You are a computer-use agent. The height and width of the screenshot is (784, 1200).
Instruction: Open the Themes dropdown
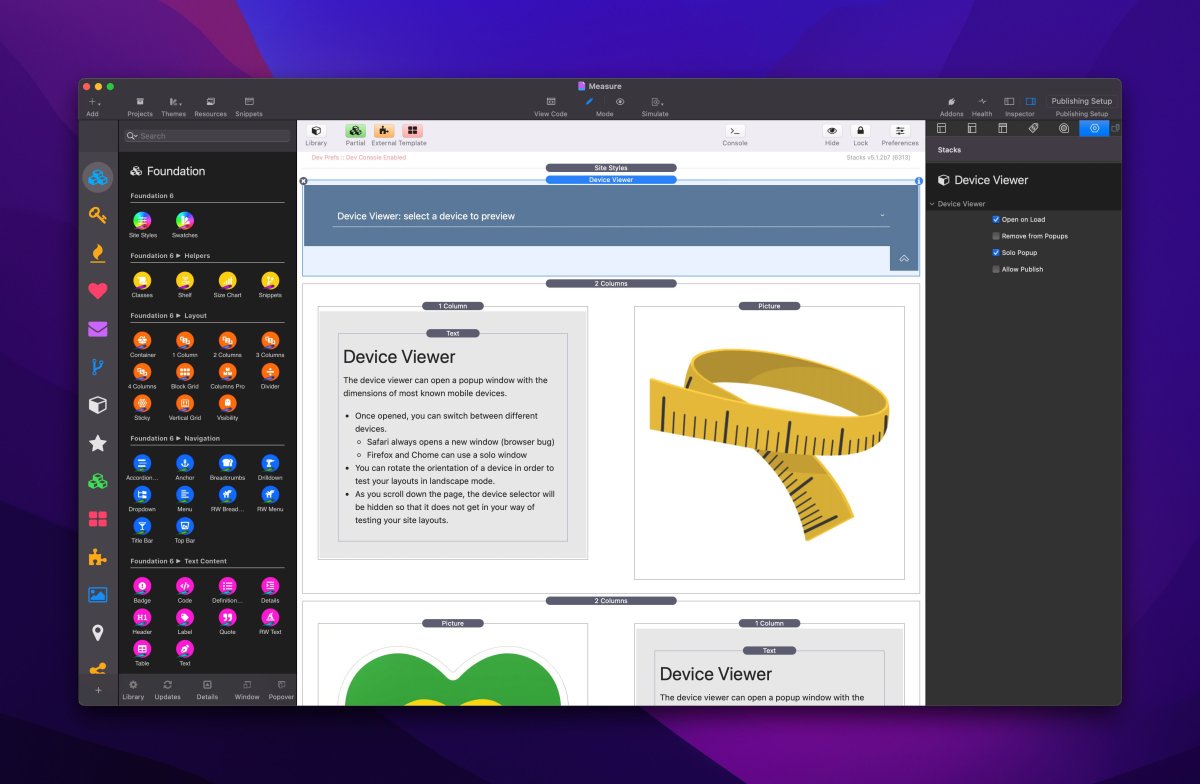tap(174, 102)
